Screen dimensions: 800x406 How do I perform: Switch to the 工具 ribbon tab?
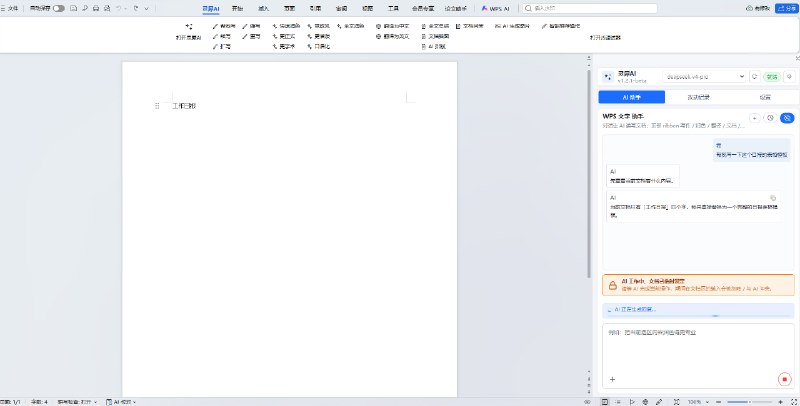coord(393,9)
